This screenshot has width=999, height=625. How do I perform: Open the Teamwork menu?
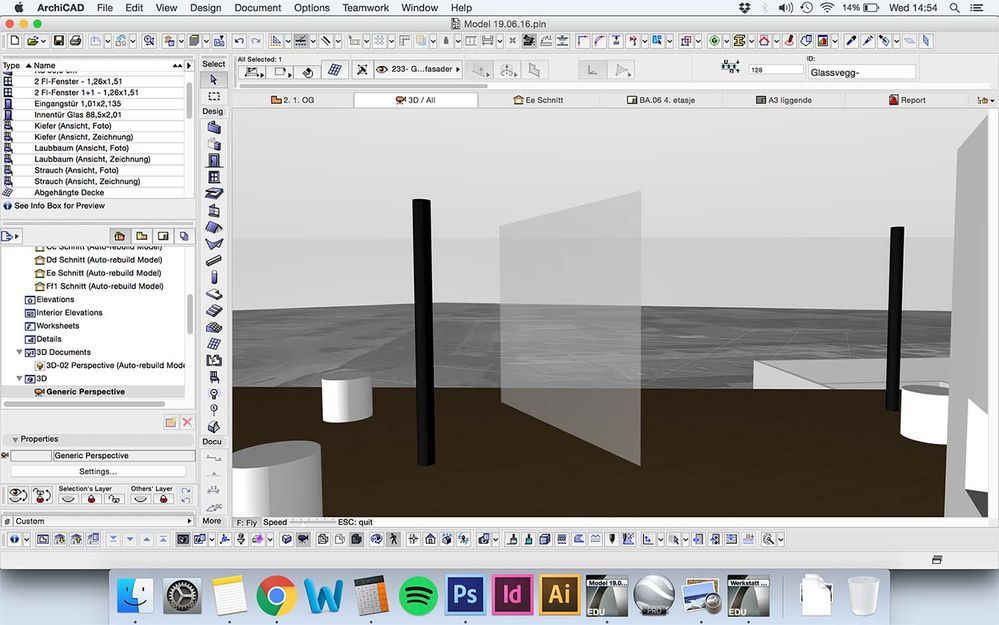click(365, 7)
